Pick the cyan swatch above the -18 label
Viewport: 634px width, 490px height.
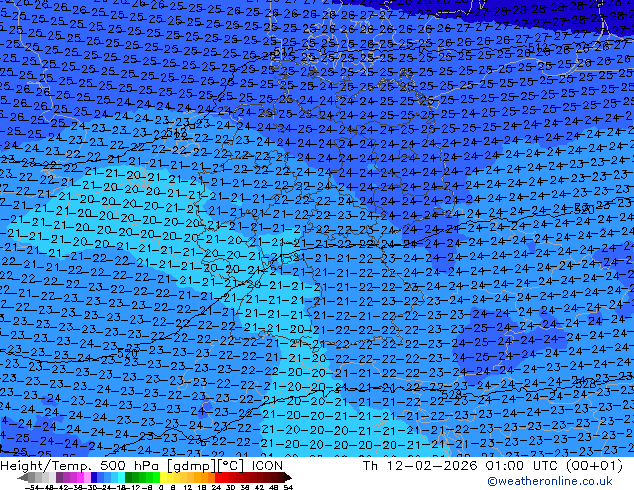(121, 478)
